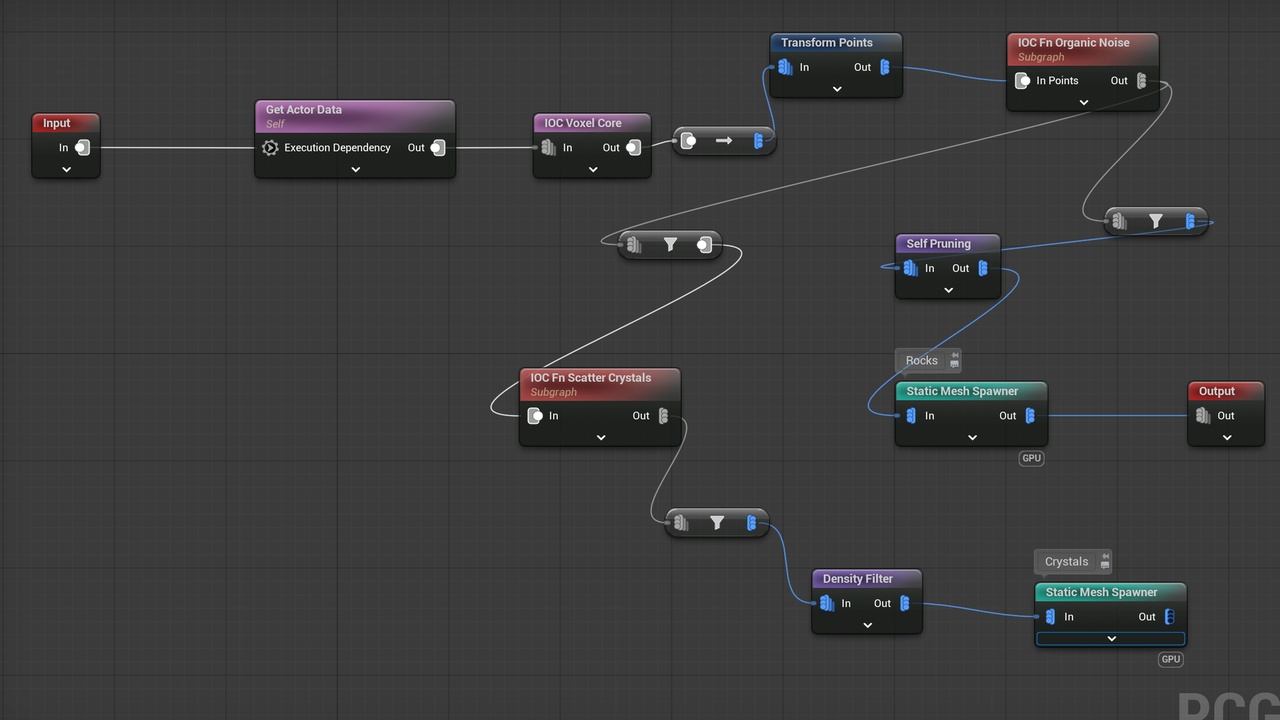Expand the Get Actor Data node chevron

(x=355, y=170)
